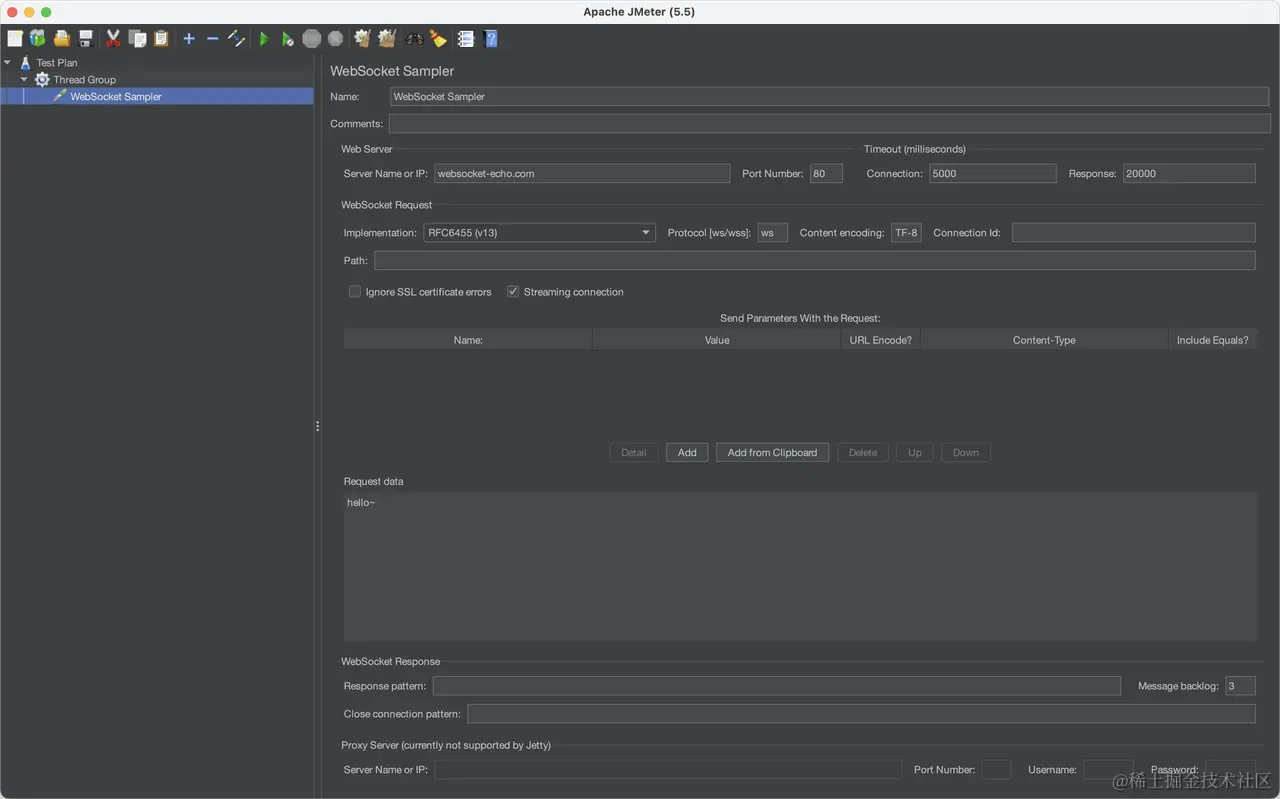Click the Include Equals? column header
Viewport: 1280px width, 799px height.
click(x=1213, y=340)
